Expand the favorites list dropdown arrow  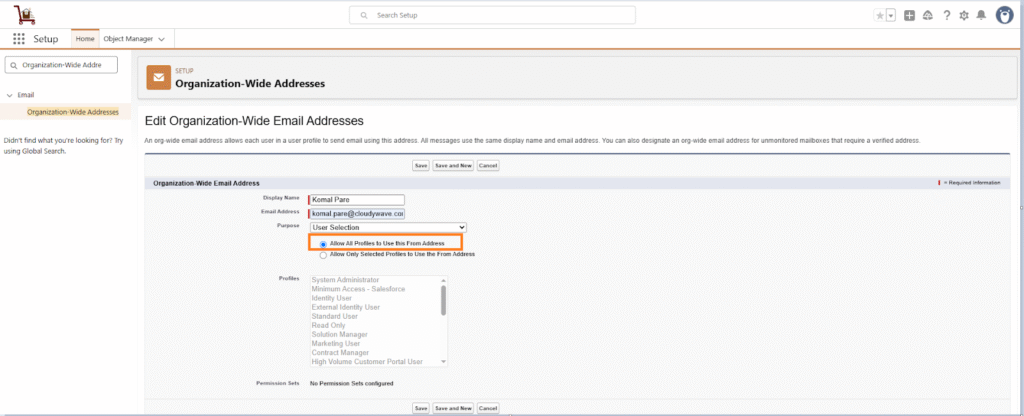point(890,15)
